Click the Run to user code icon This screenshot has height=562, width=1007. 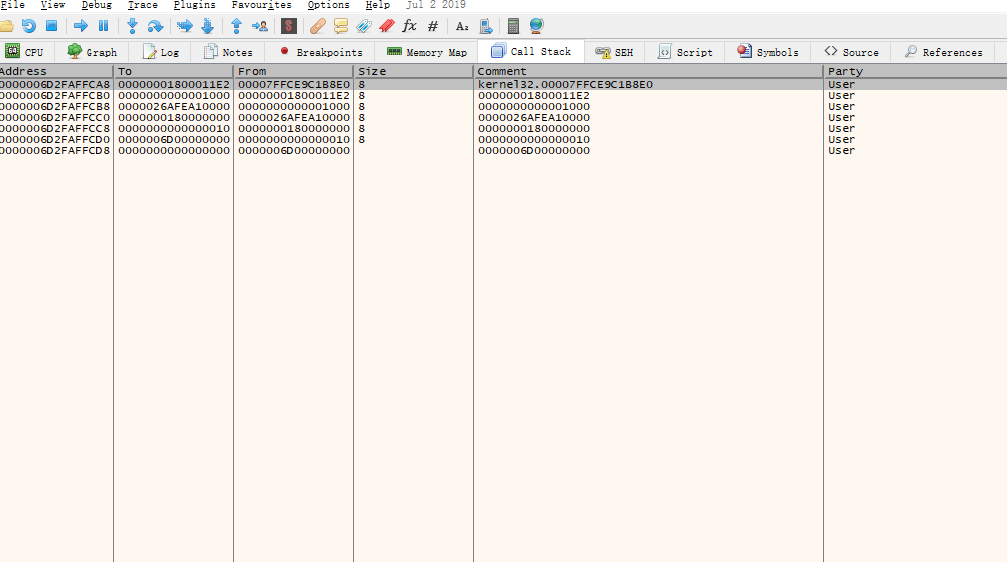(260, 26)
